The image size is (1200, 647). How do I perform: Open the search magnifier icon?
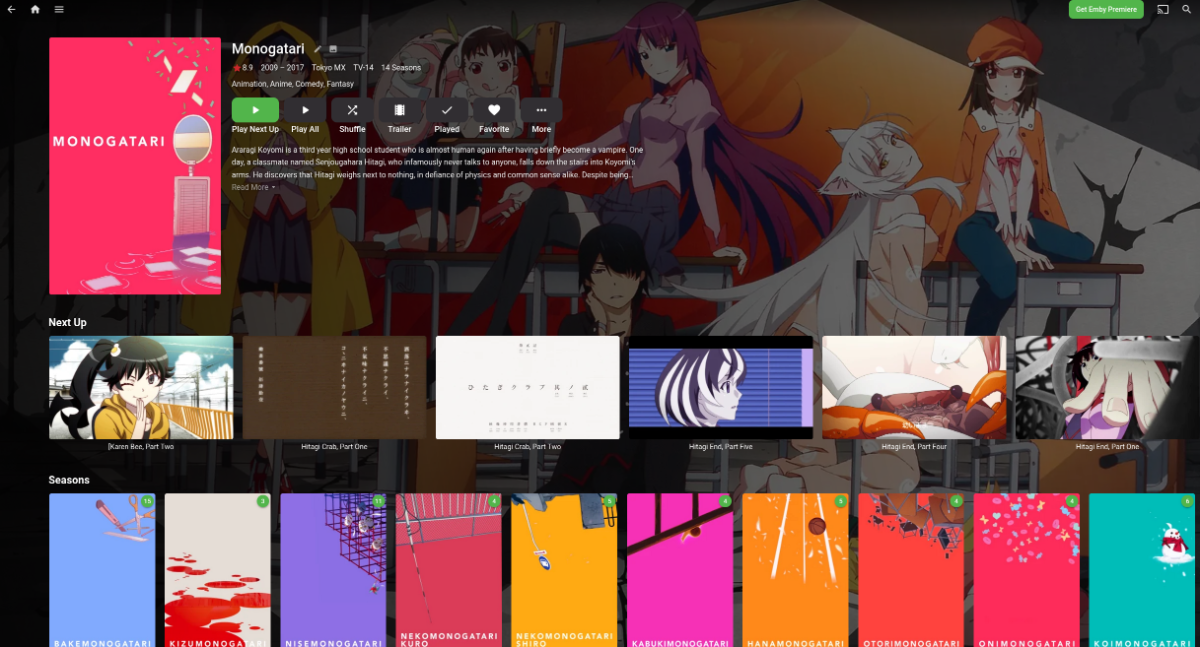pos(1187,9)
